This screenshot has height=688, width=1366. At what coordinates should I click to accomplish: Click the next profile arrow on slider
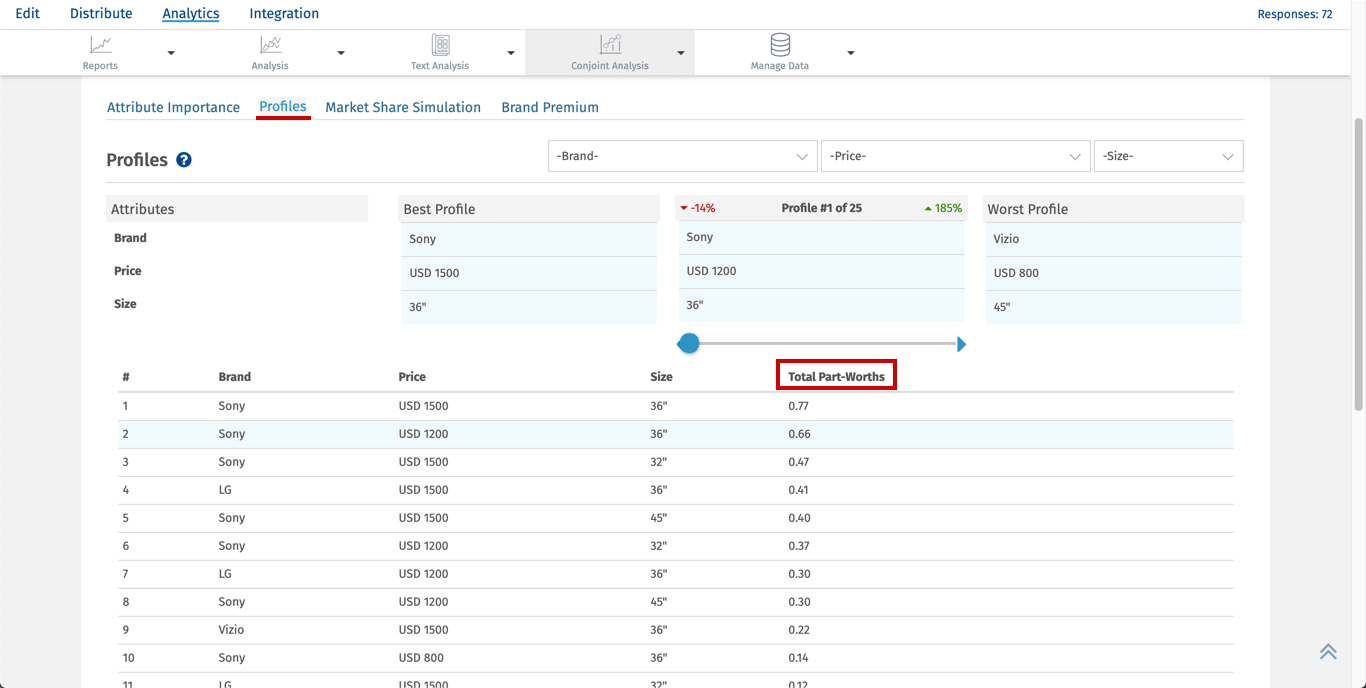[961, 345]
